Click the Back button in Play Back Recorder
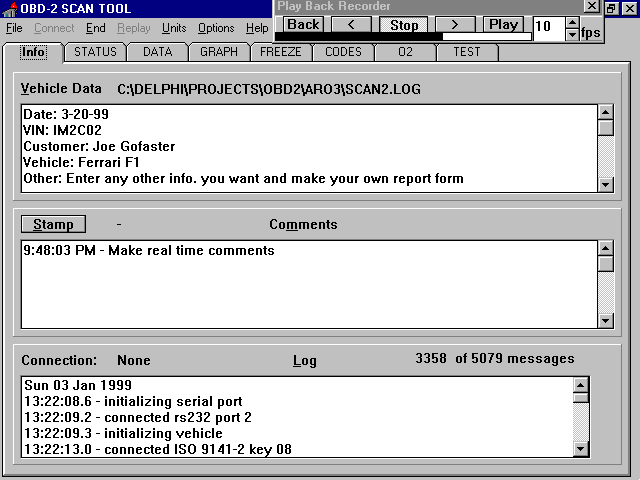Image resolution: width=640 pixels, height=480 pixels. point(303,24)
